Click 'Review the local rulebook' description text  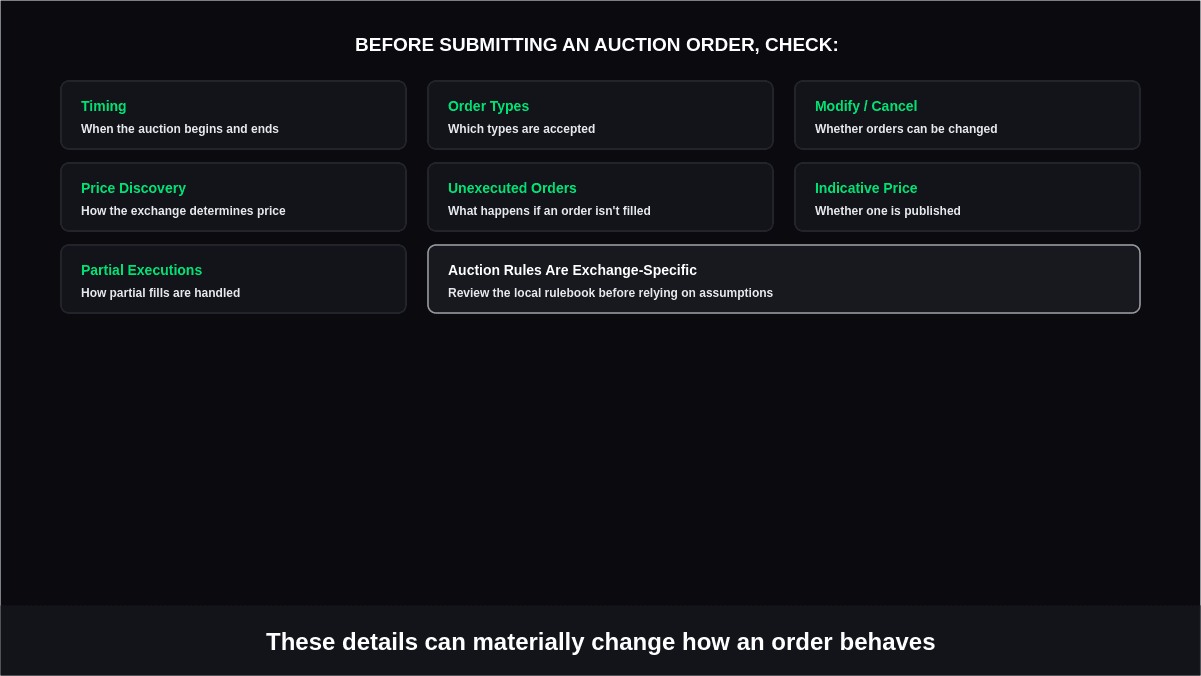pyautogui.click(x=610, y=293)
